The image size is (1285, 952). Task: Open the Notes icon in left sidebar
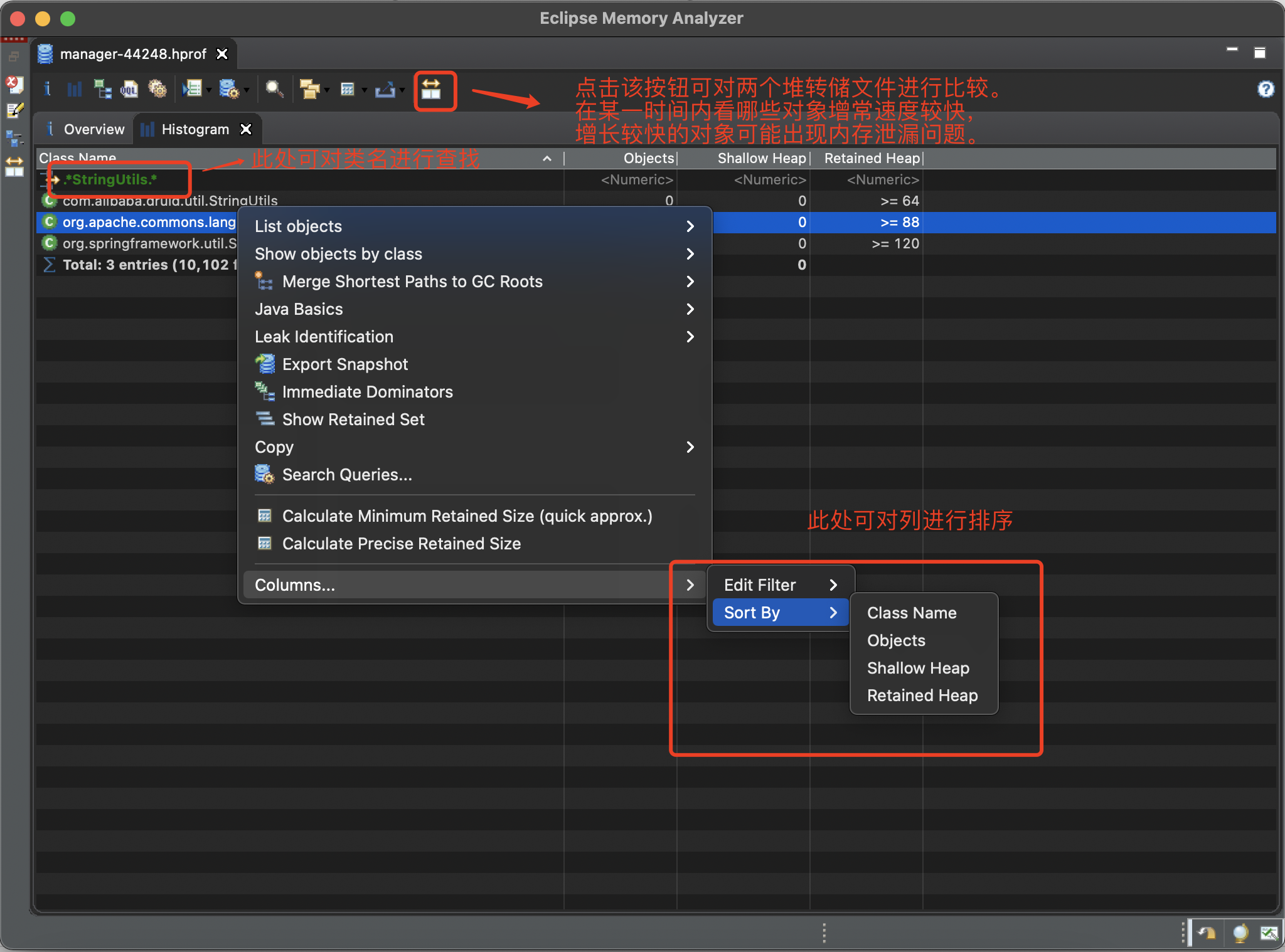point(14,111)
